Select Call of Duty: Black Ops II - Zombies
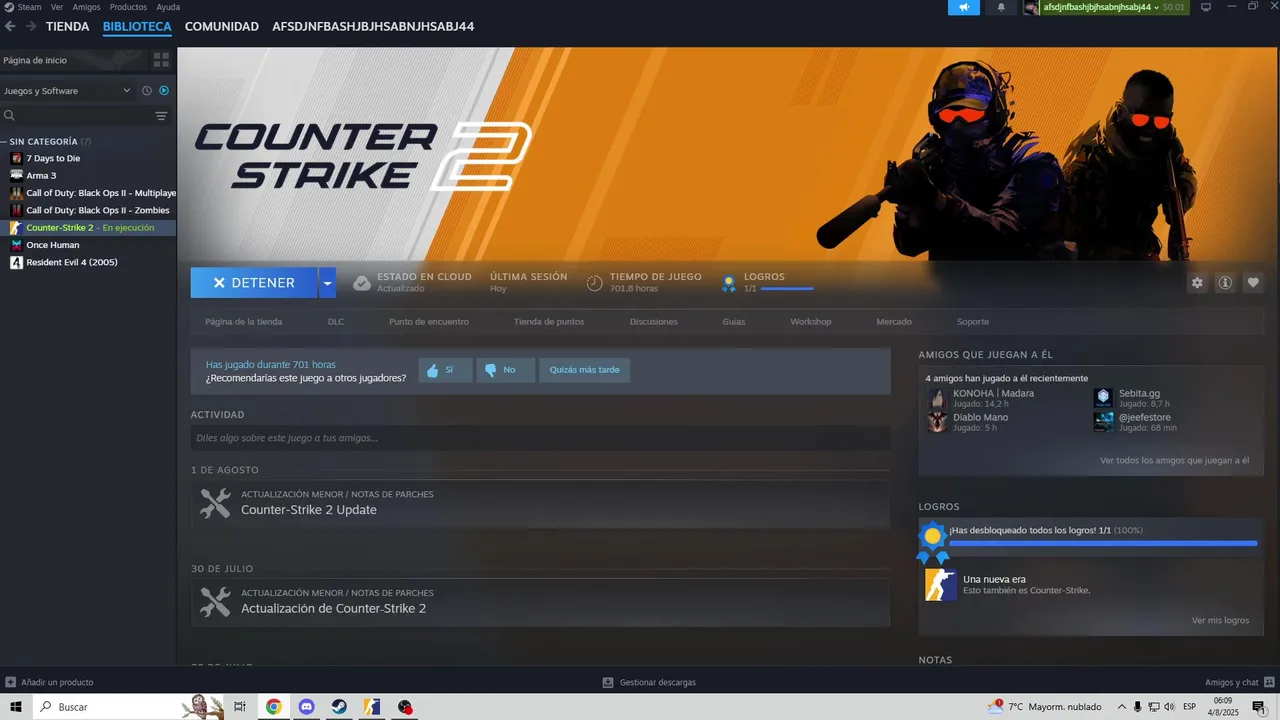This screenshot has height=720, width=1280. point(88,210)
